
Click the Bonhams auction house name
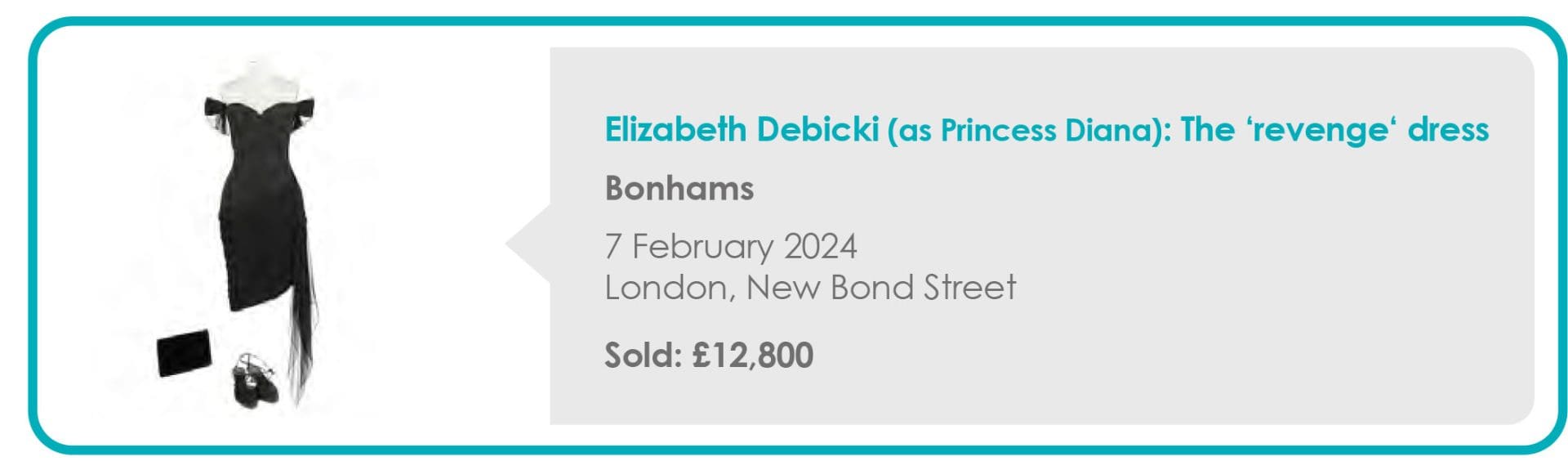[x=679, y=189]
